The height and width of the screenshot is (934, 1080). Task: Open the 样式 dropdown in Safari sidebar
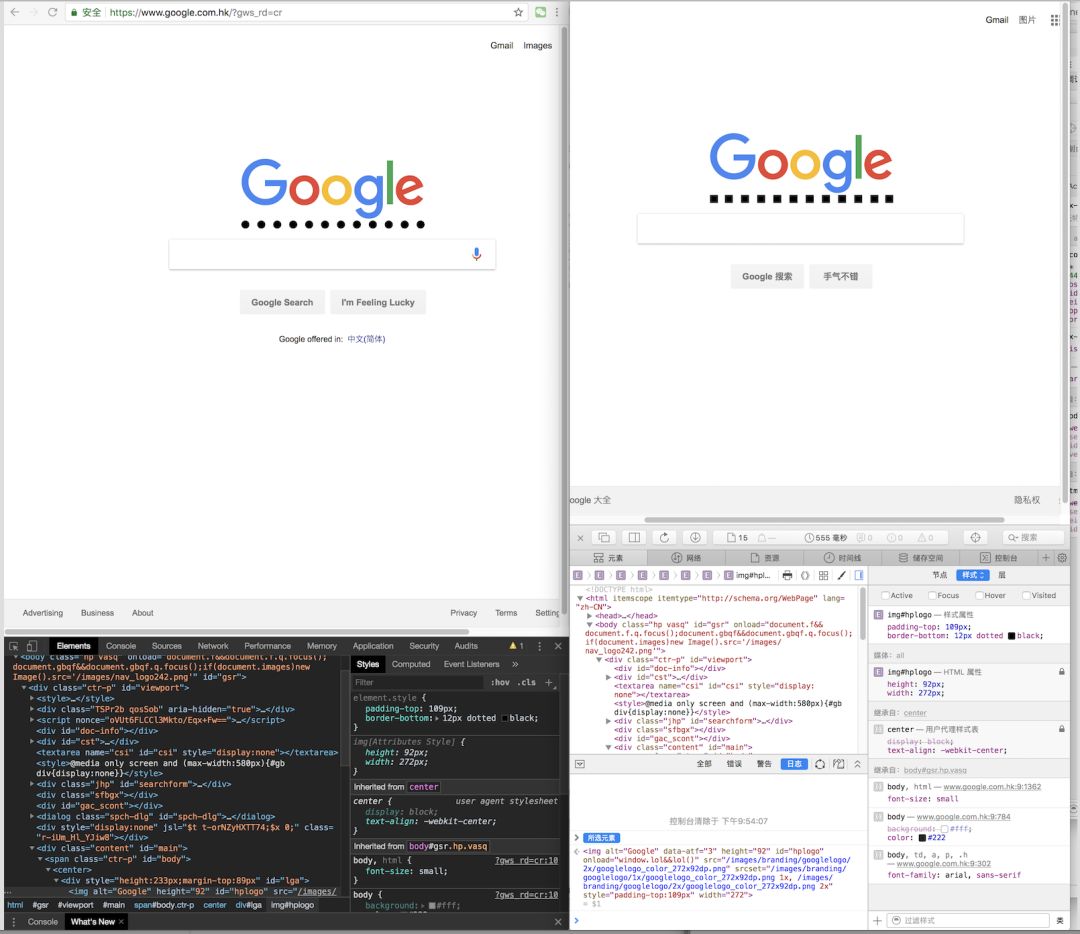pos(973,575)
